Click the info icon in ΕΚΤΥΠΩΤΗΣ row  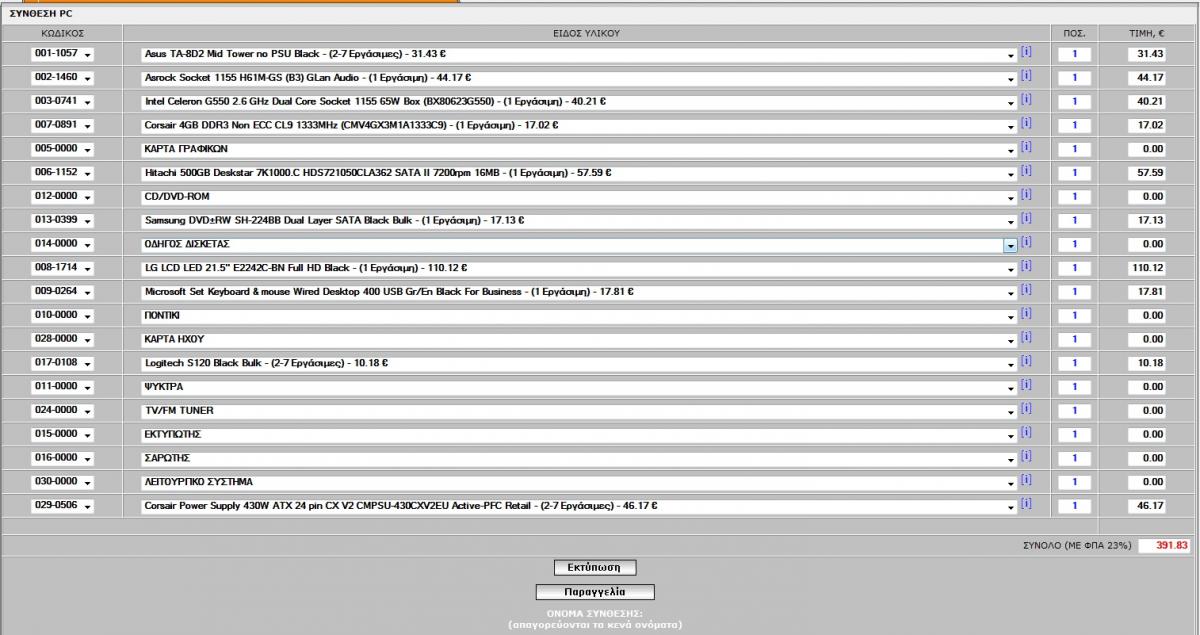[x=1026, y=433]
